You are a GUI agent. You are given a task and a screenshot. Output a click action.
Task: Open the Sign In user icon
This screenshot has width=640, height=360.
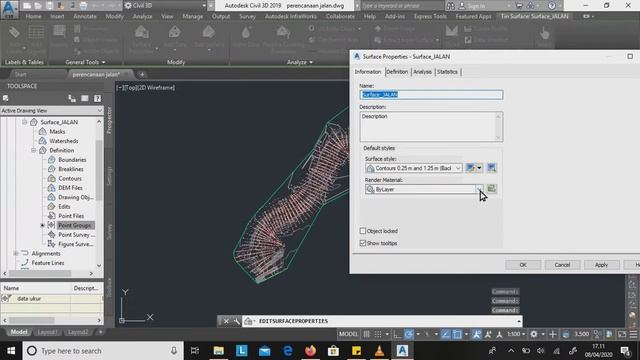click(462, 6)
